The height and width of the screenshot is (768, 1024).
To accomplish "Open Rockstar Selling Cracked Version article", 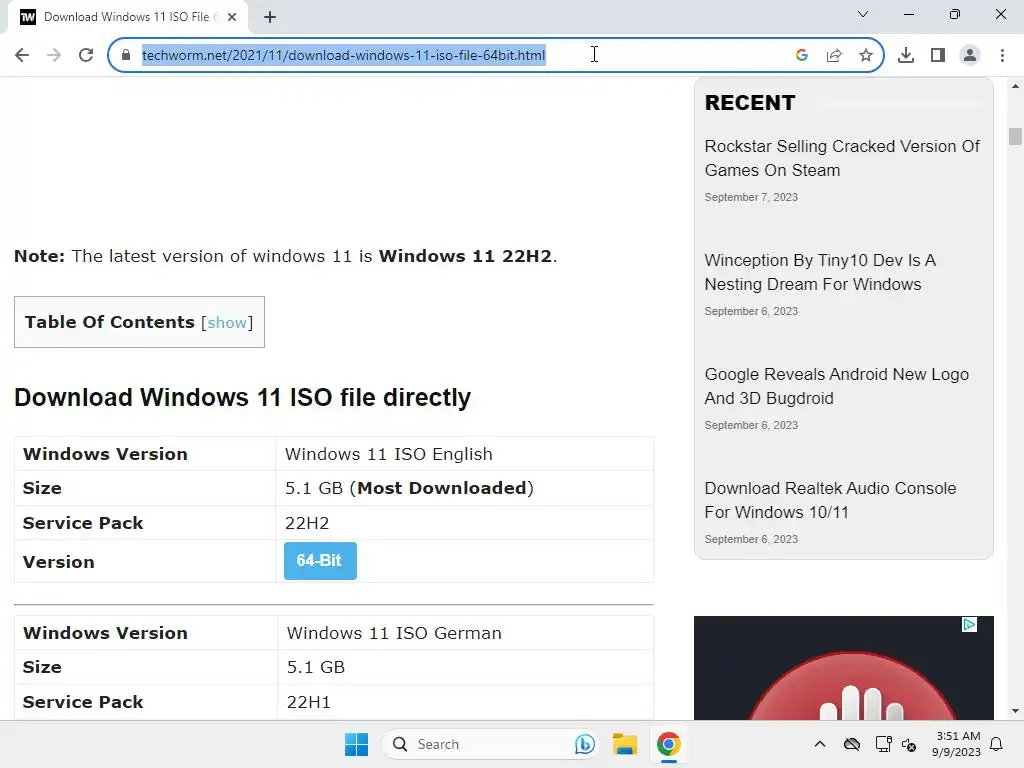I will (842, 158).
